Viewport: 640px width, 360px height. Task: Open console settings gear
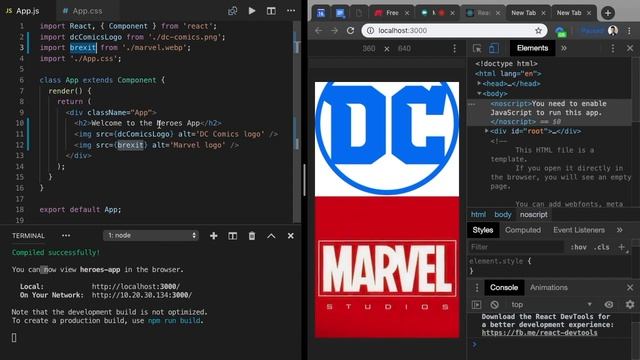point(630,305)
